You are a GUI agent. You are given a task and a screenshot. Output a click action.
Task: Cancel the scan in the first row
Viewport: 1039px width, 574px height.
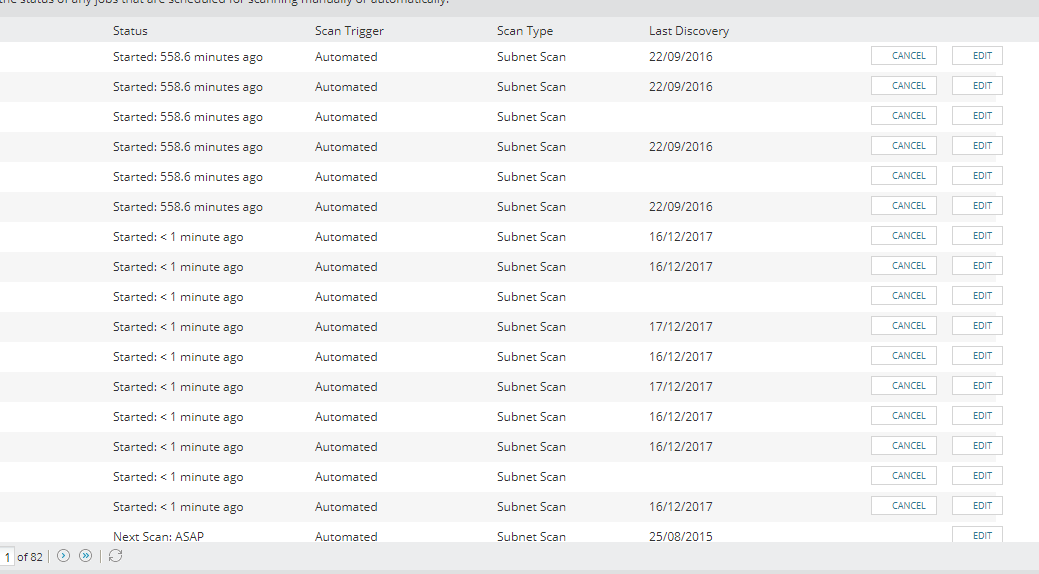(903, 56)
